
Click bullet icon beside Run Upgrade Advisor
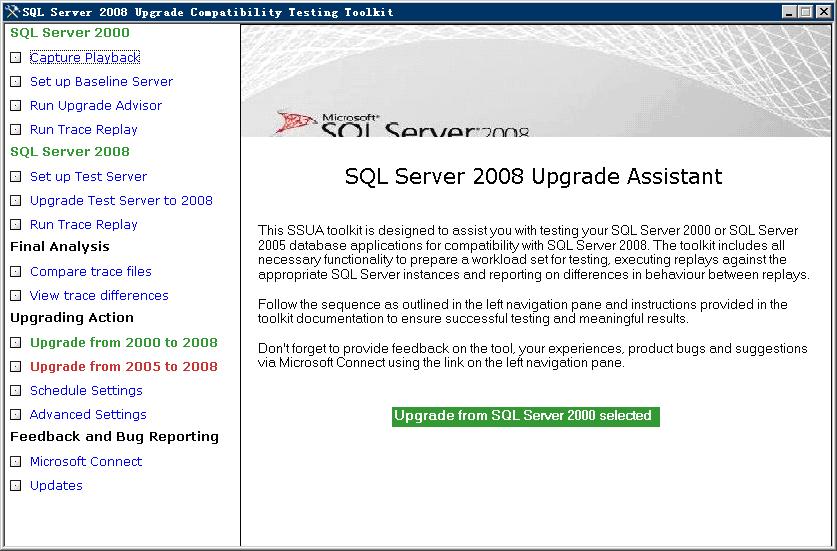pos(16,106)
